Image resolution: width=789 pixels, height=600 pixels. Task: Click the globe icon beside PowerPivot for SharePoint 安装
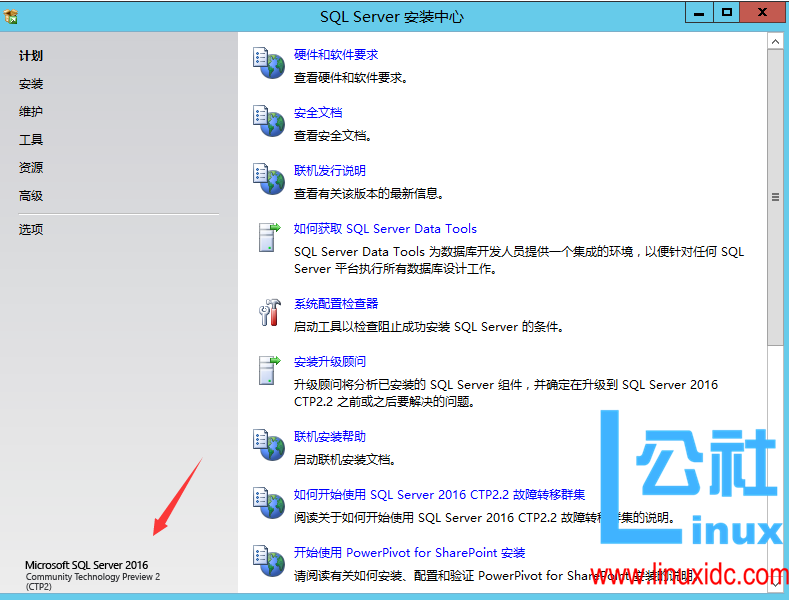269,561
